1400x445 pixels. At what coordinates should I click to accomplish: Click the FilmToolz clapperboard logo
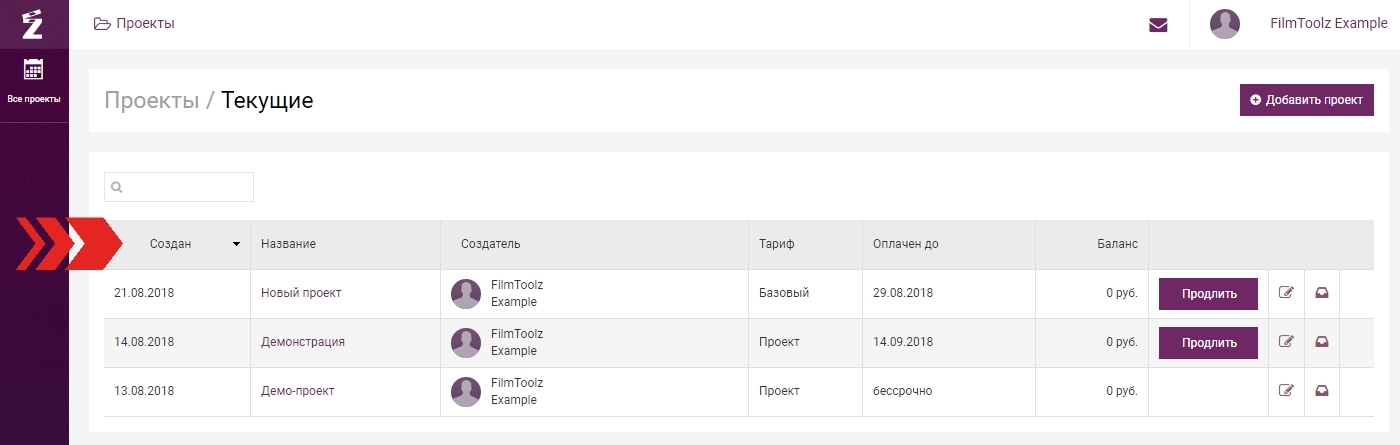point(33,24)
